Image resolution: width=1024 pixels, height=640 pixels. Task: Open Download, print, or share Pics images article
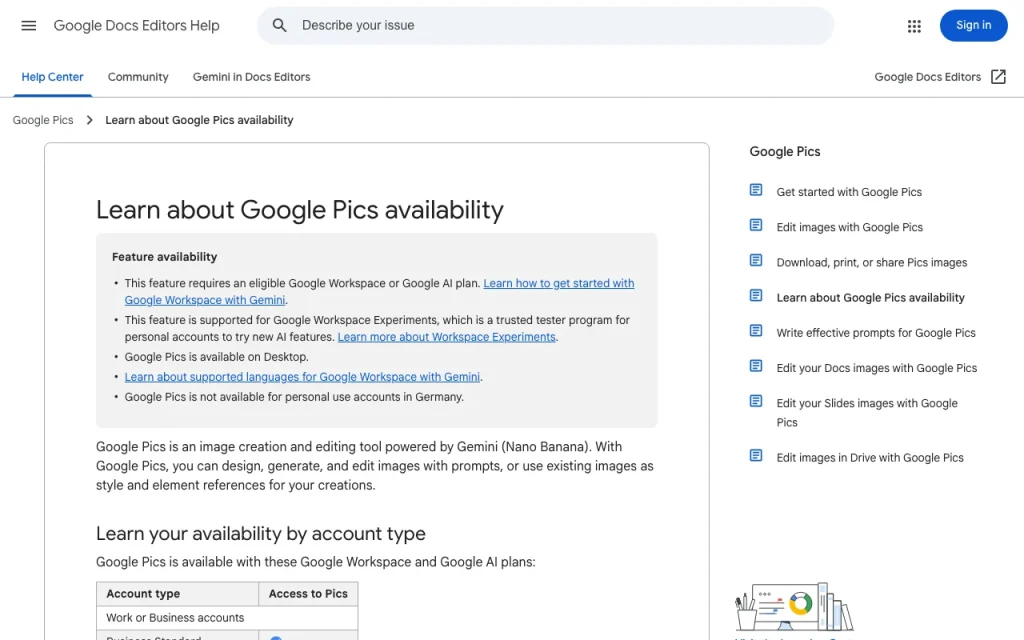[872, 263]
